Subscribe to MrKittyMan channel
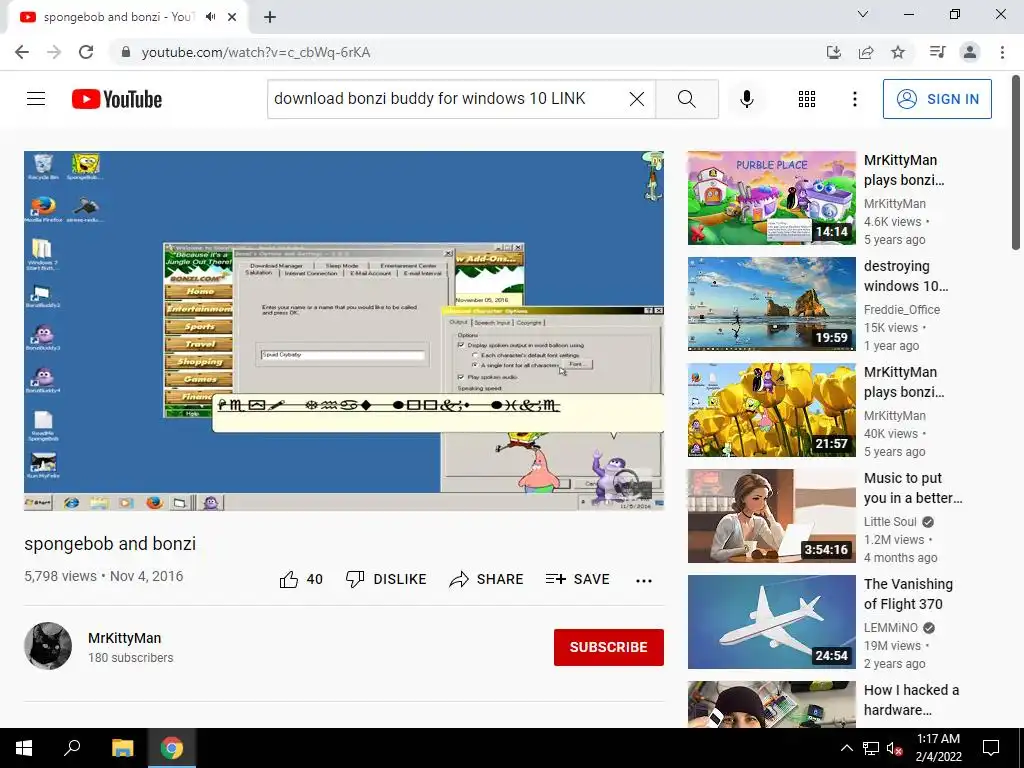 (x=609, y=647)
